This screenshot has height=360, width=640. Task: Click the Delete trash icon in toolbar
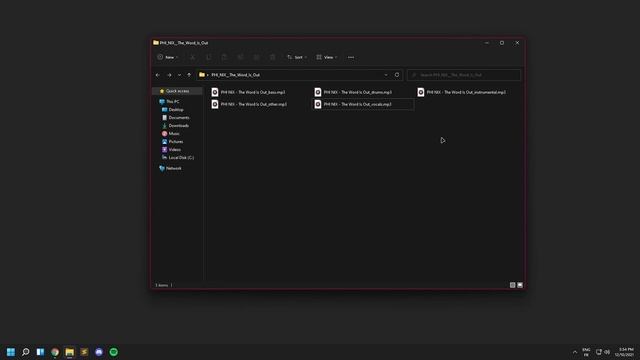272,57
